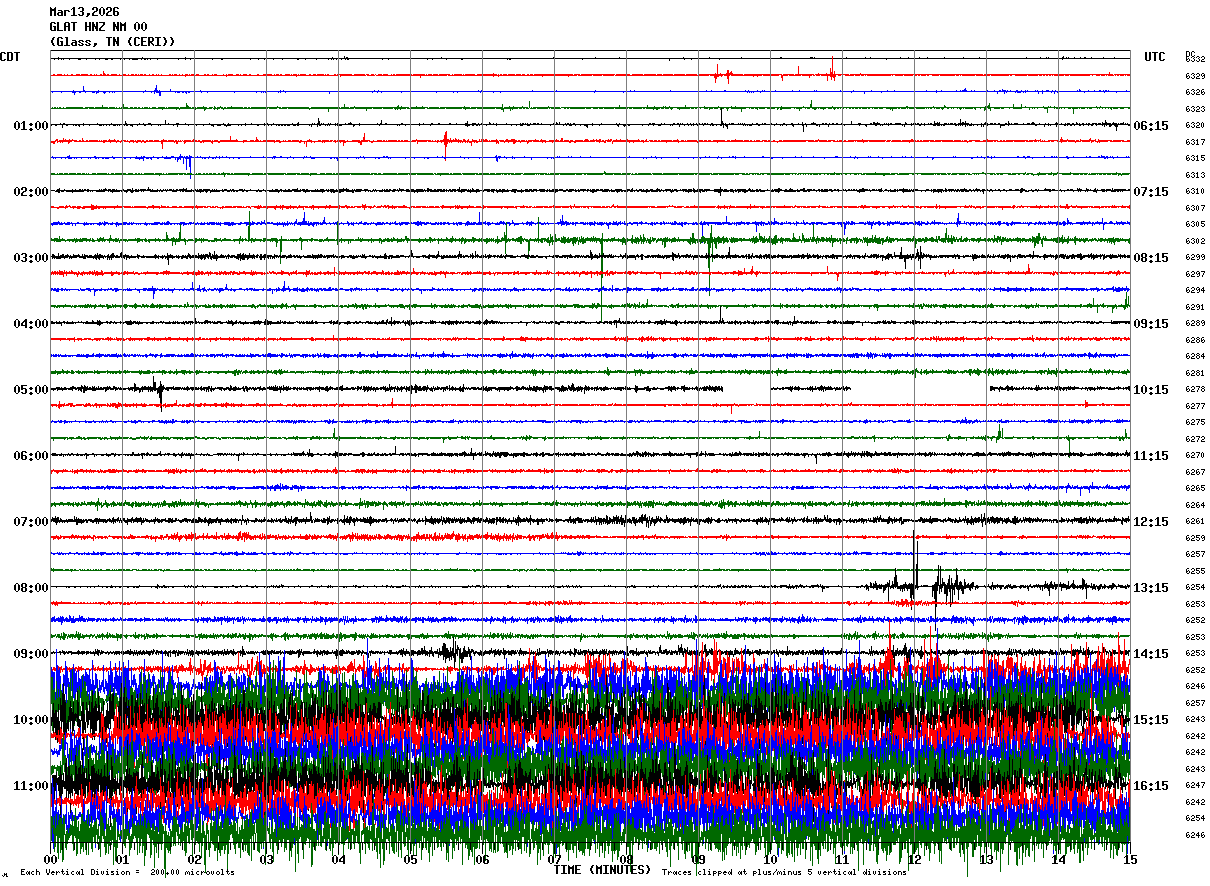Image resolution: width=1210 pixels, height=886 pixels.
Task: Click the "03:00" CDT time label
Action: 31,258
